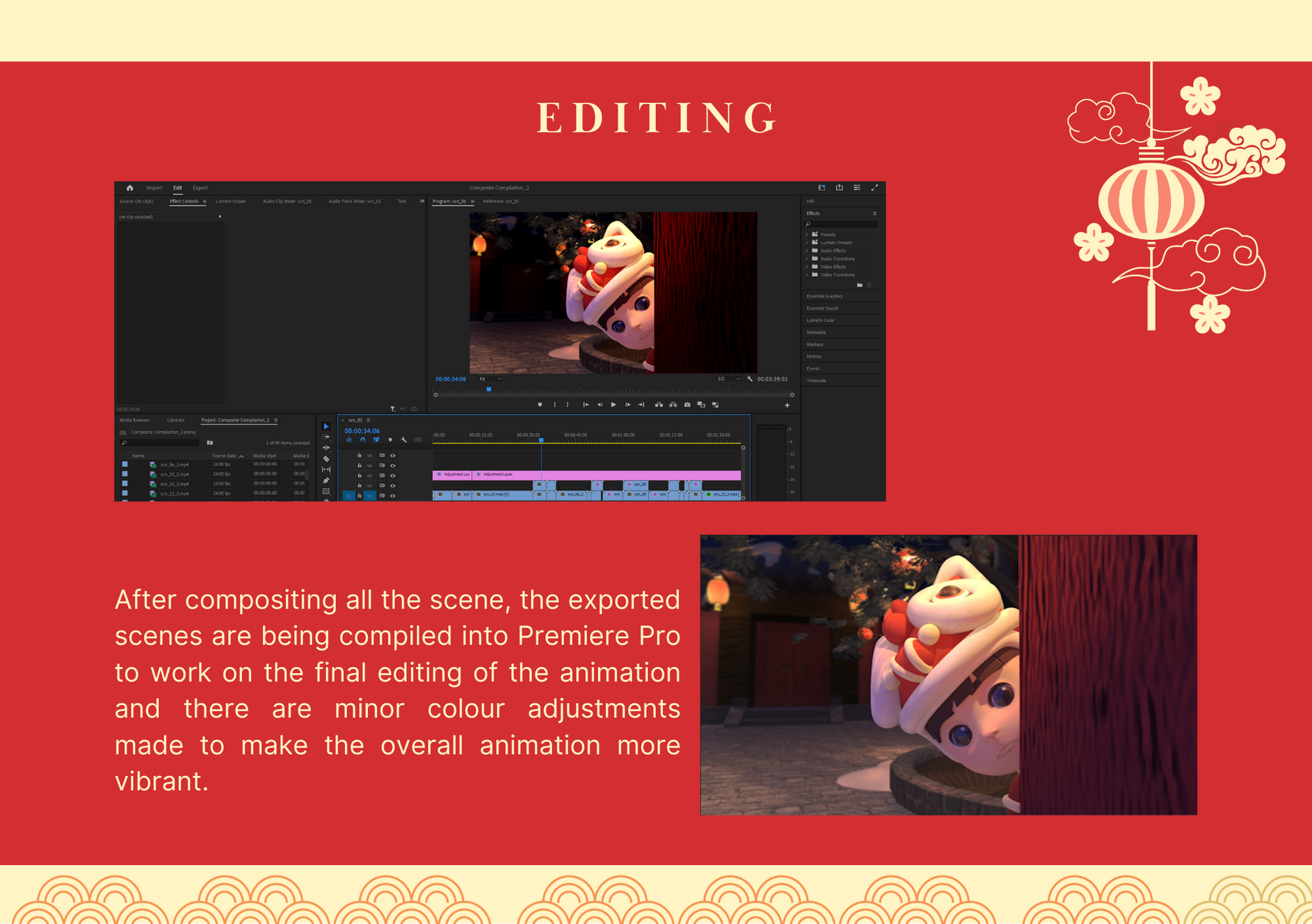Click New Custom Bin folder in Effects

pyautogui.click(x=859, y=285)
